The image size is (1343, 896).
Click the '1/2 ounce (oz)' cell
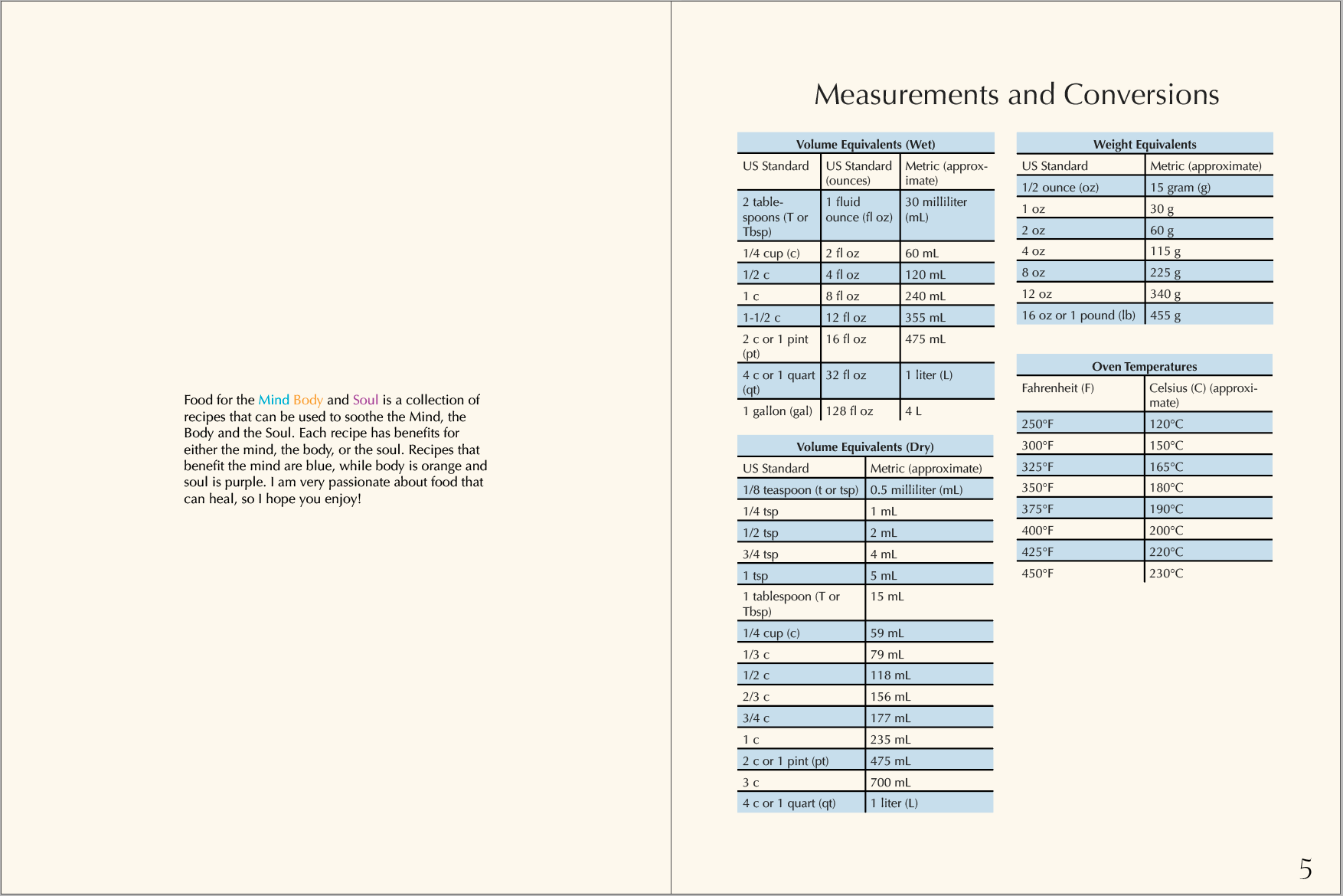(x=1080, y=187)
